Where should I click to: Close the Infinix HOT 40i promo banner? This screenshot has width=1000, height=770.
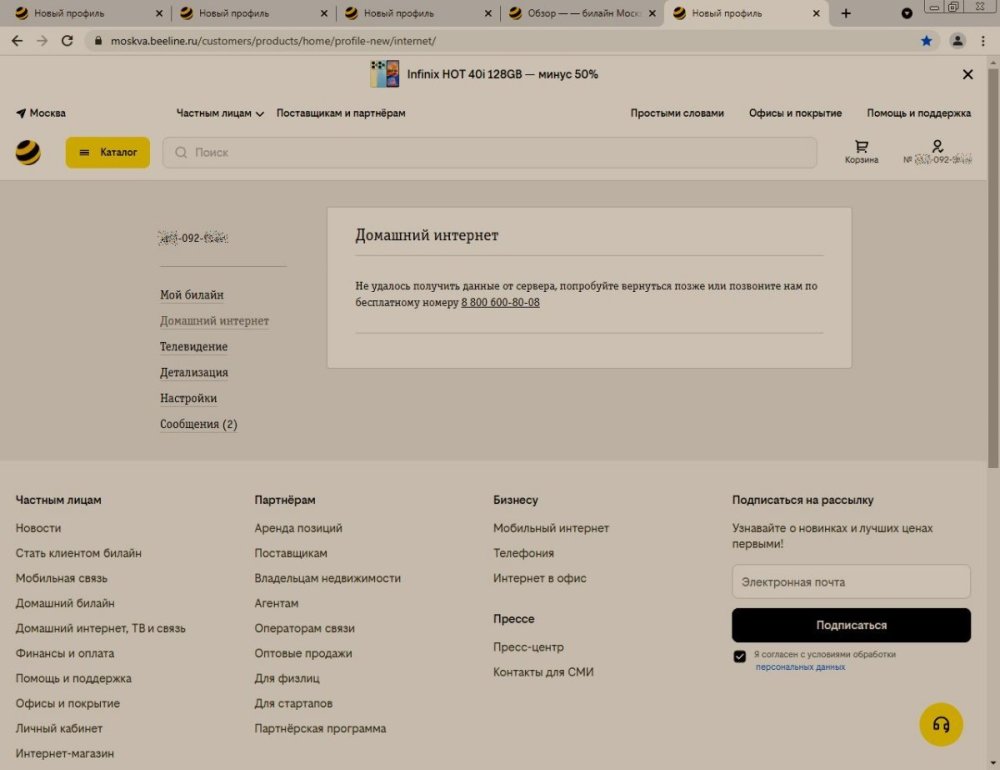pyautogui.click(x=967, y=74)
